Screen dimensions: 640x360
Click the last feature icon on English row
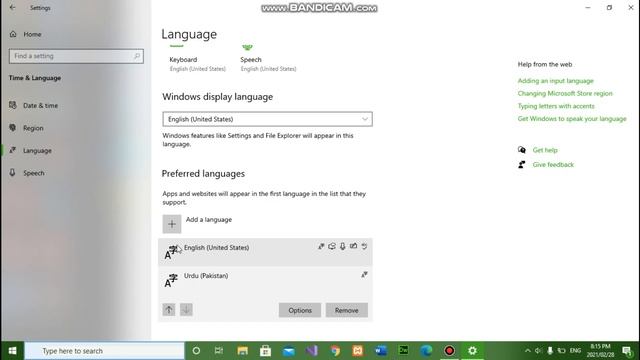pyautogui.click(x=364, y=246)
